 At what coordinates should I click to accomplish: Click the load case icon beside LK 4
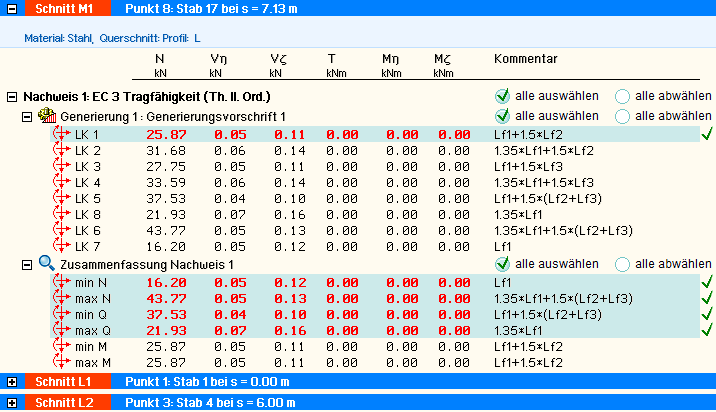coord(63,183)
